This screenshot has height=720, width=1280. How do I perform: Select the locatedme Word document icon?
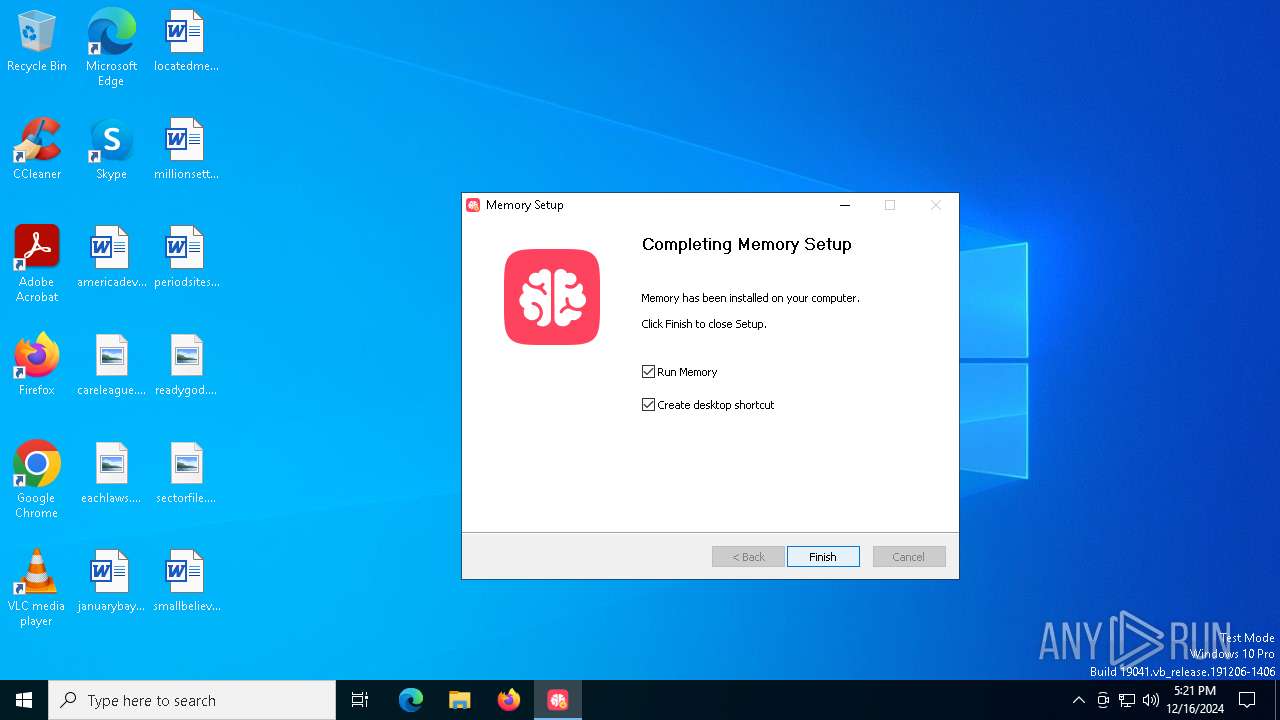pyautogui.click(x=185, y=41)
